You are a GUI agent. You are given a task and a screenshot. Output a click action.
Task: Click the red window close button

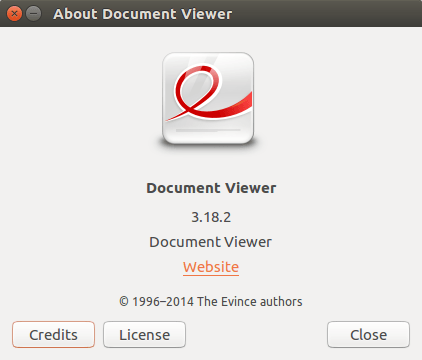click(x=14, y=14)
